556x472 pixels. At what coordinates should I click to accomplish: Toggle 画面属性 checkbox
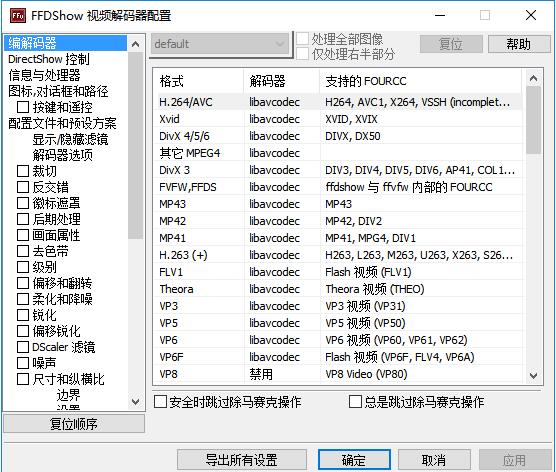(23, 235)
